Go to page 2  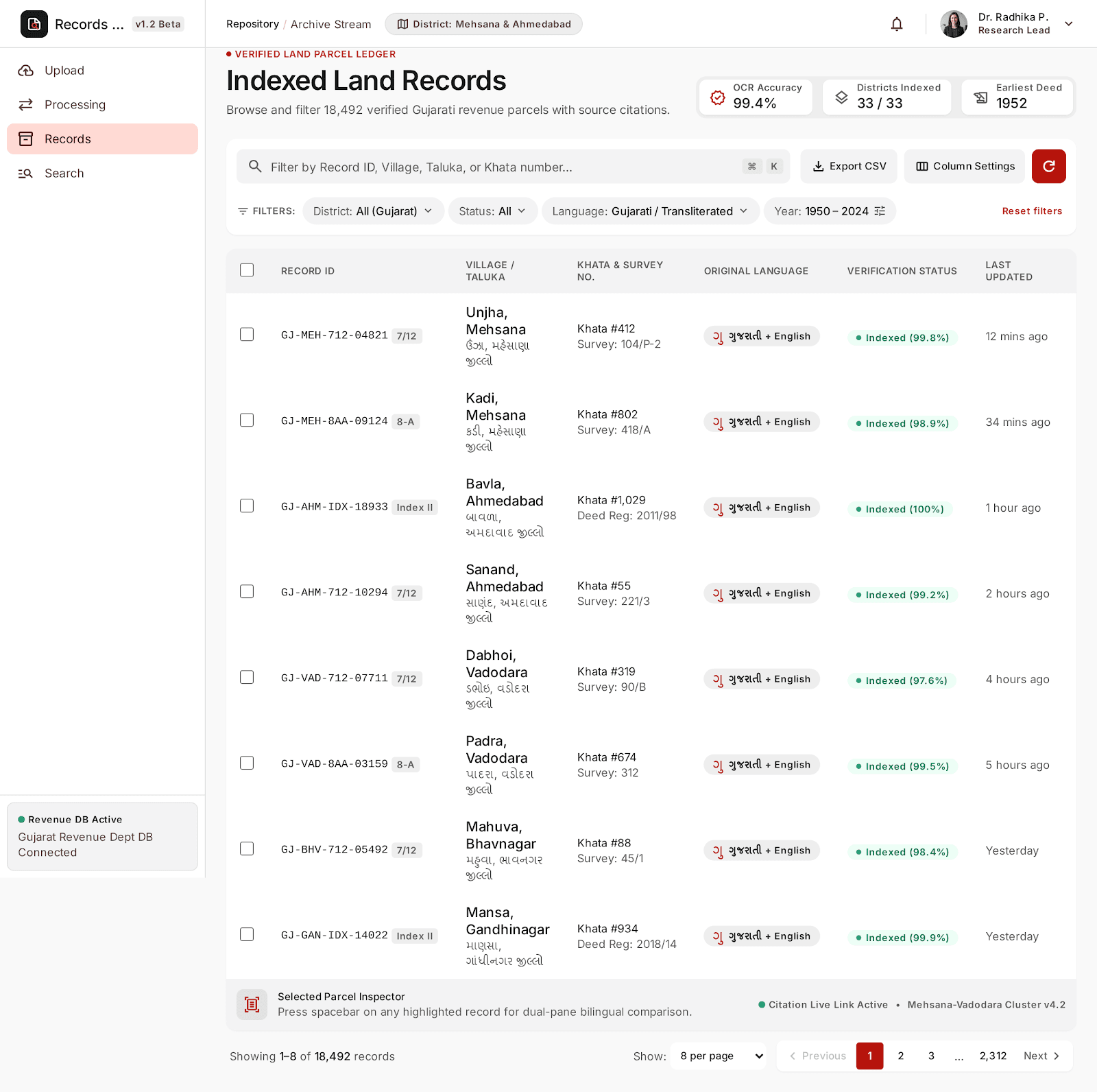(x=900, y=1056)
